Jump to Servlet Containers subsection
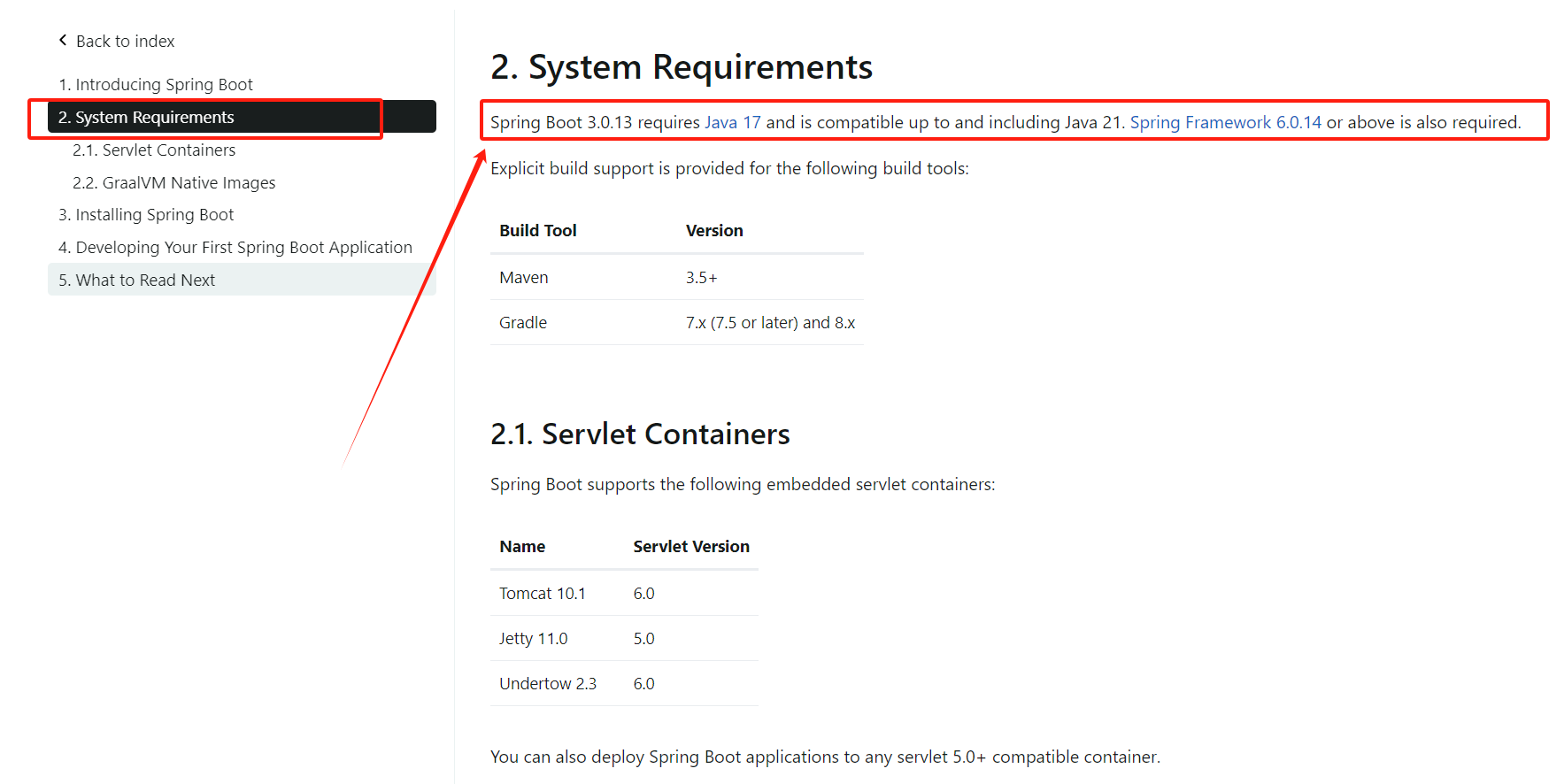Image resolution: width=1564 pixels, height=784 pixels. click(x=154, y=150)
